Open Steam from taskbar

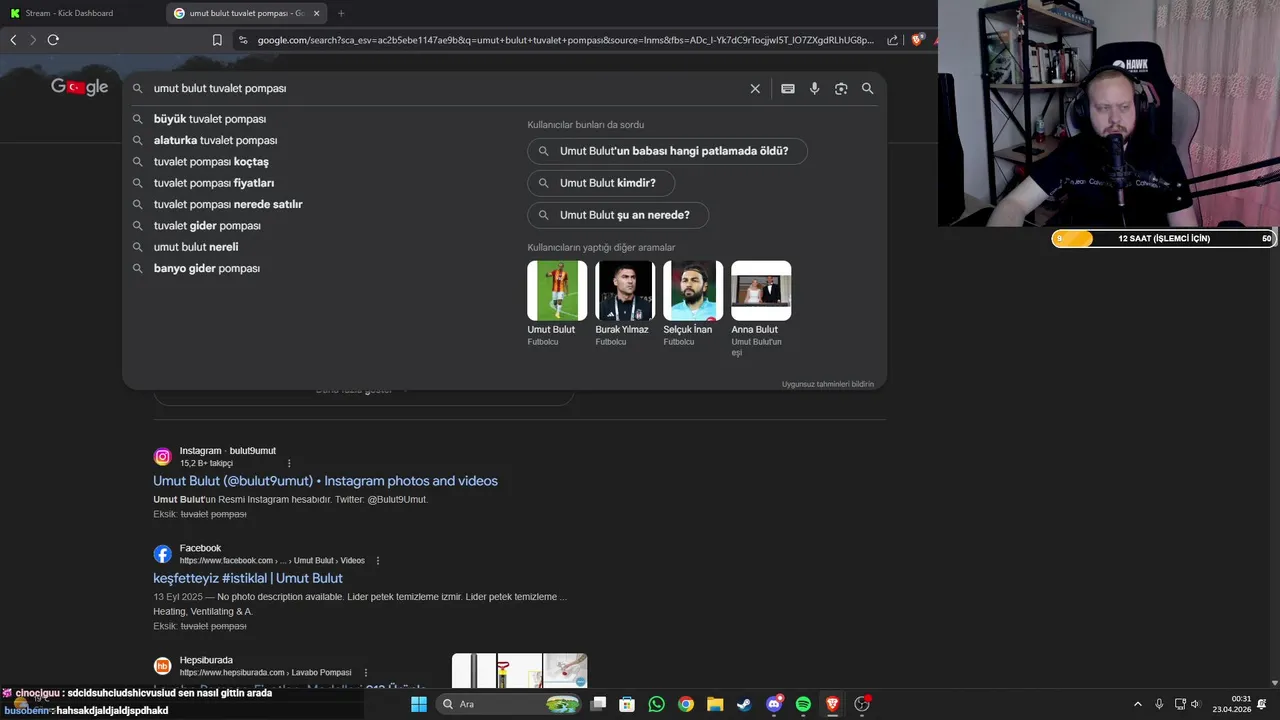[x=744, y=704]
